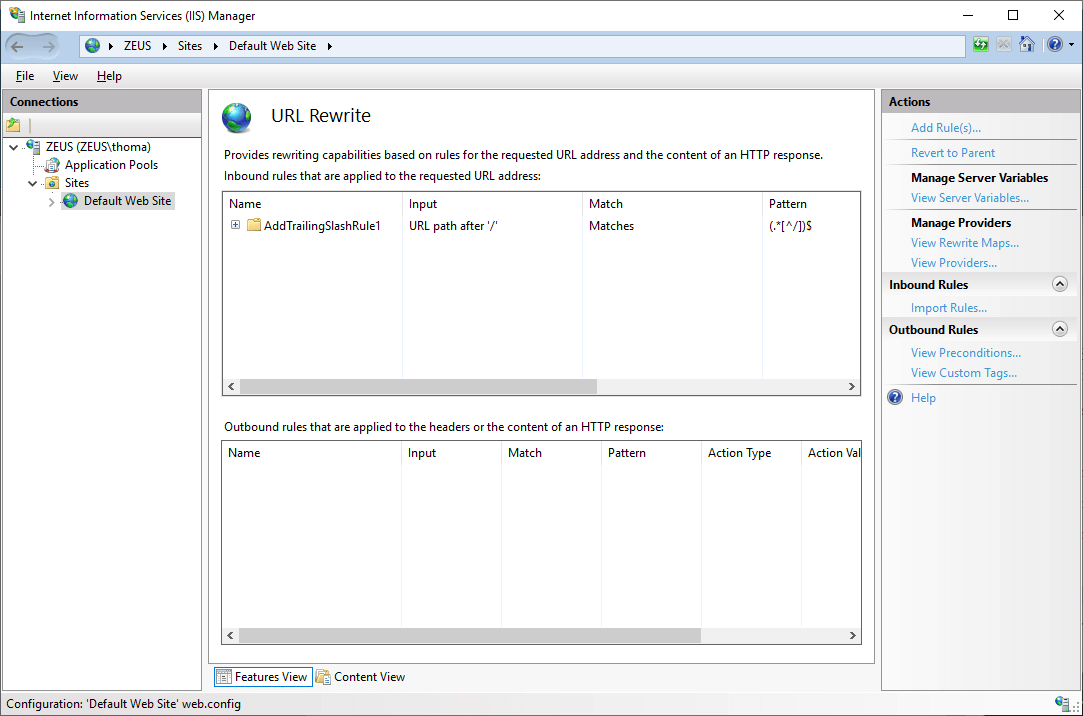
Task: Click Sites in the breadcrumb path
Action: pyautogui.click(x=190, y=46)
